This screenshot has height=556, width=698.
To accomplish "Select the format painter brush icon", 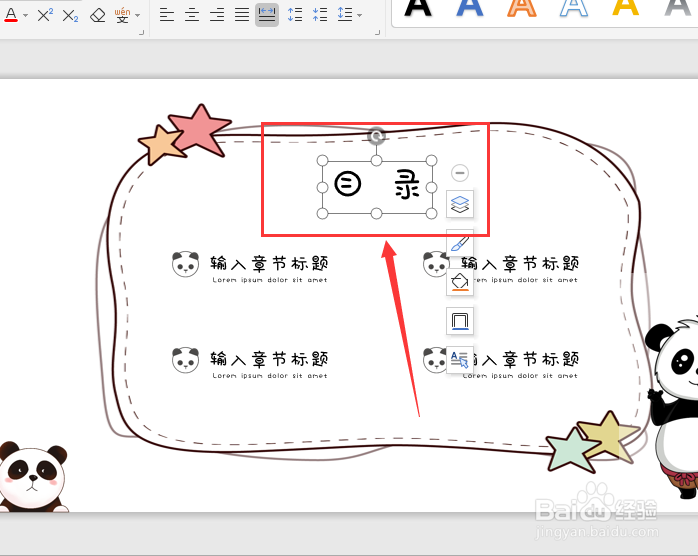I will click(x=460, y=243).
